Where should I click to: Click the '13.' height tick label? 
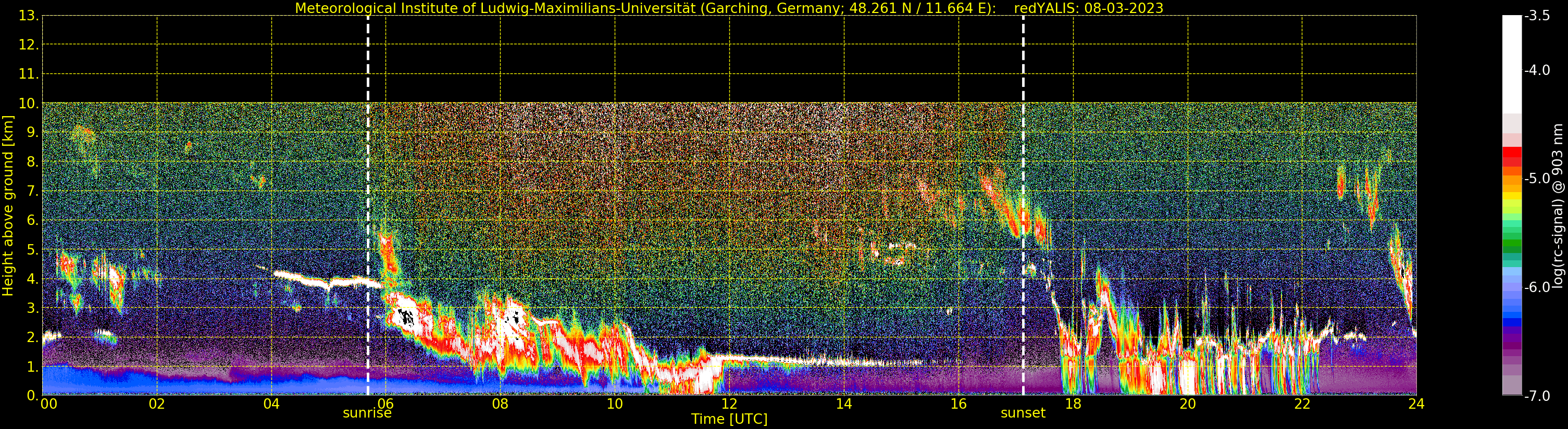point(29,16)
